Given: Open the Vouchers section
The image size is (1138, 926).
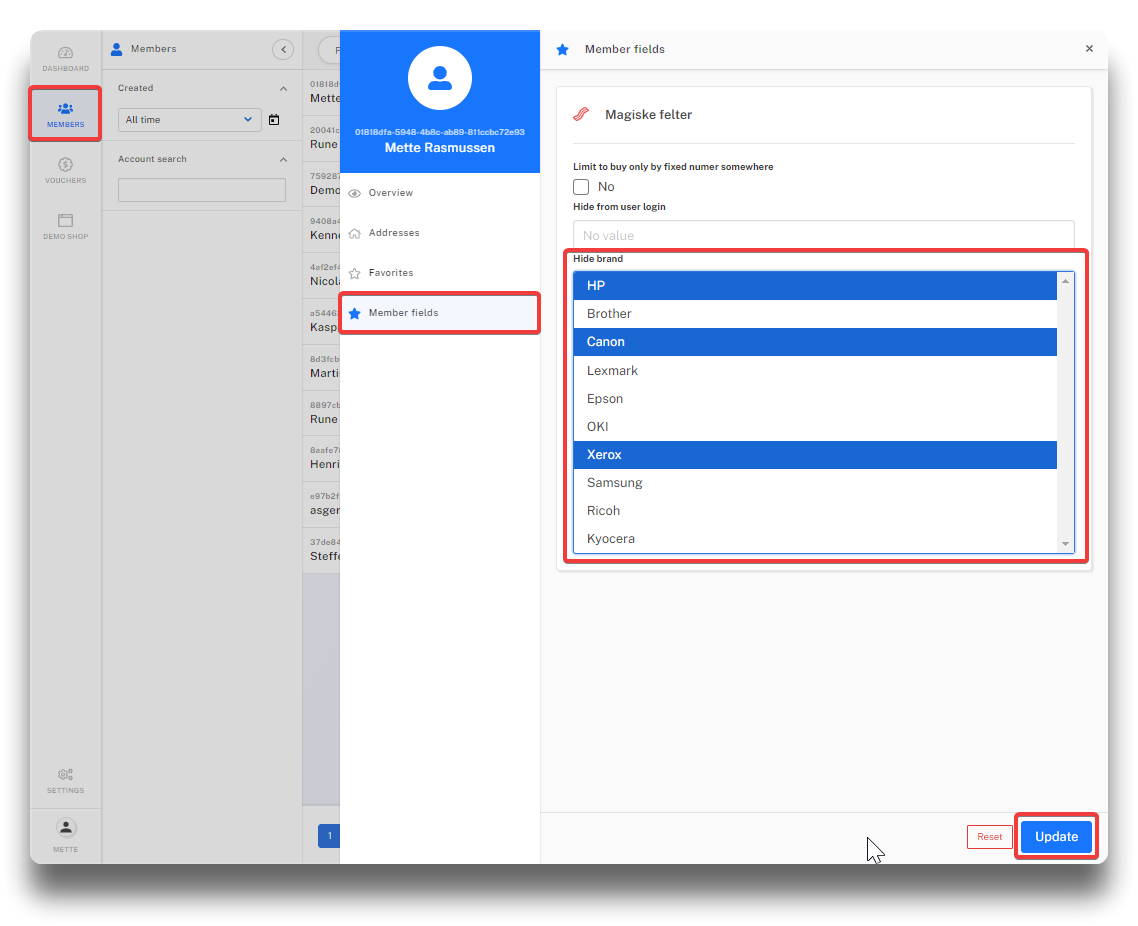Looking at the screenshot, I should (65, 171).
